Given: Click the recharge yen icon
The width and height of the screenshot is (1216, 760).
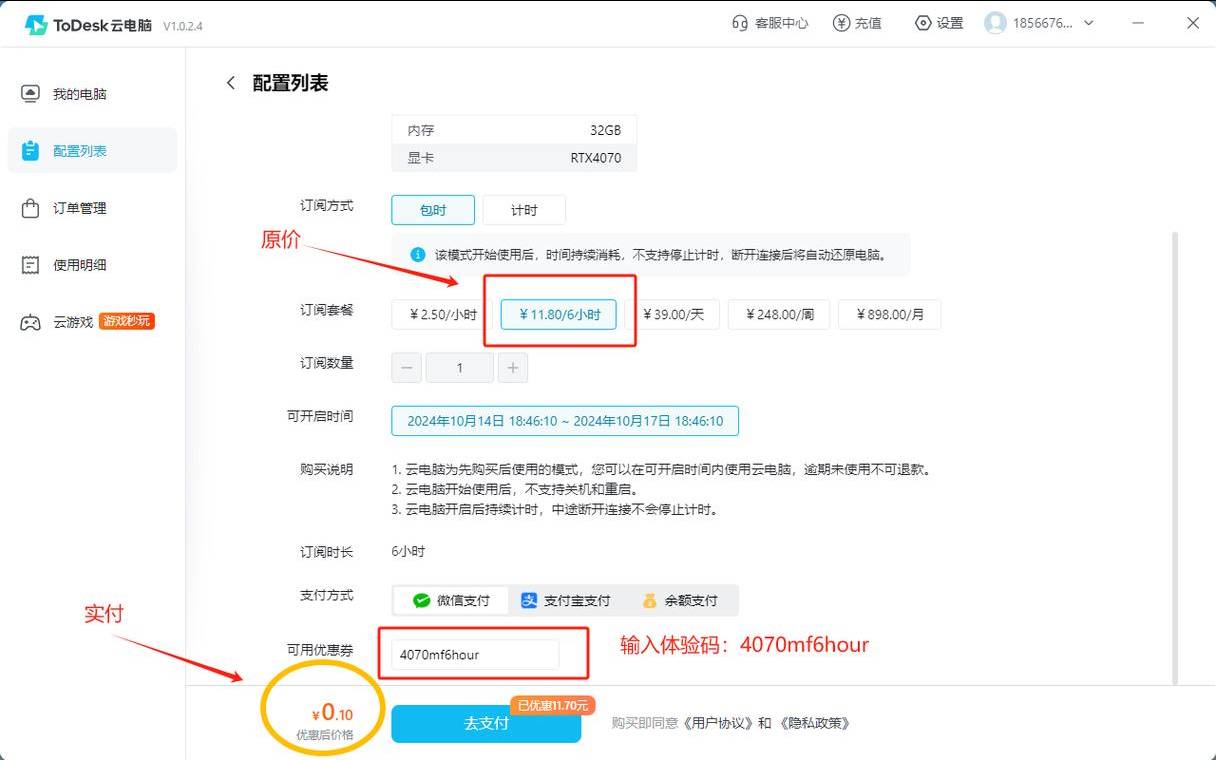Looking at the screenshot, I should pyautogui.click(x=842, y=23).
